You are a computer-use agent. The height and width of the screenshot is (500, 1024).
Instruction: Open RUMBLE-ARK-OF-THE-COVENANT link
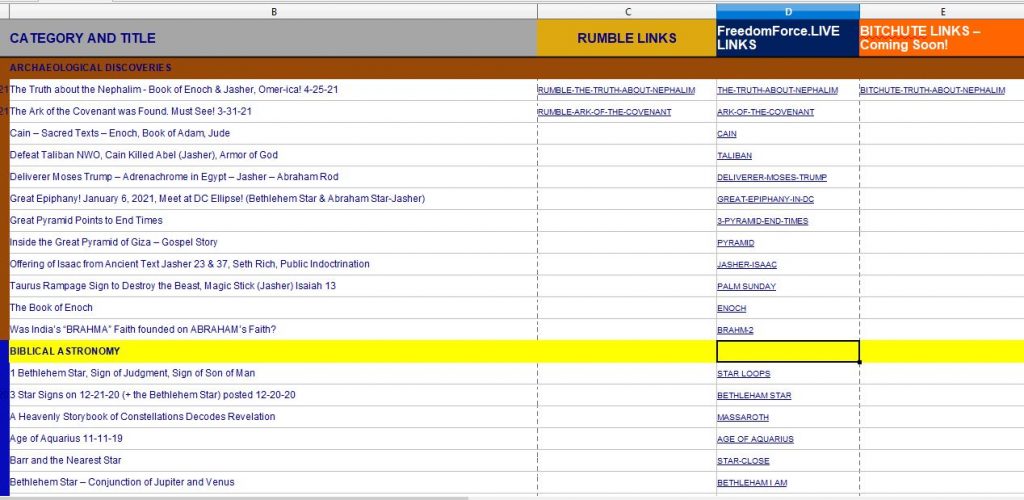[604, 112]
